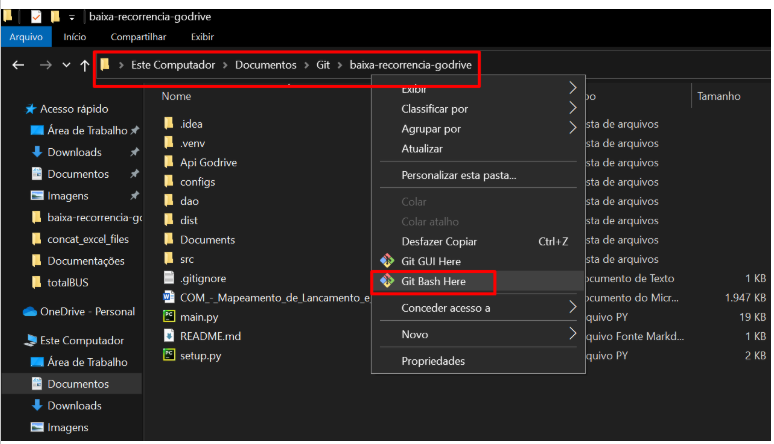
Task: Expand the Novo submenu
Action: click(x=573, y=334)
